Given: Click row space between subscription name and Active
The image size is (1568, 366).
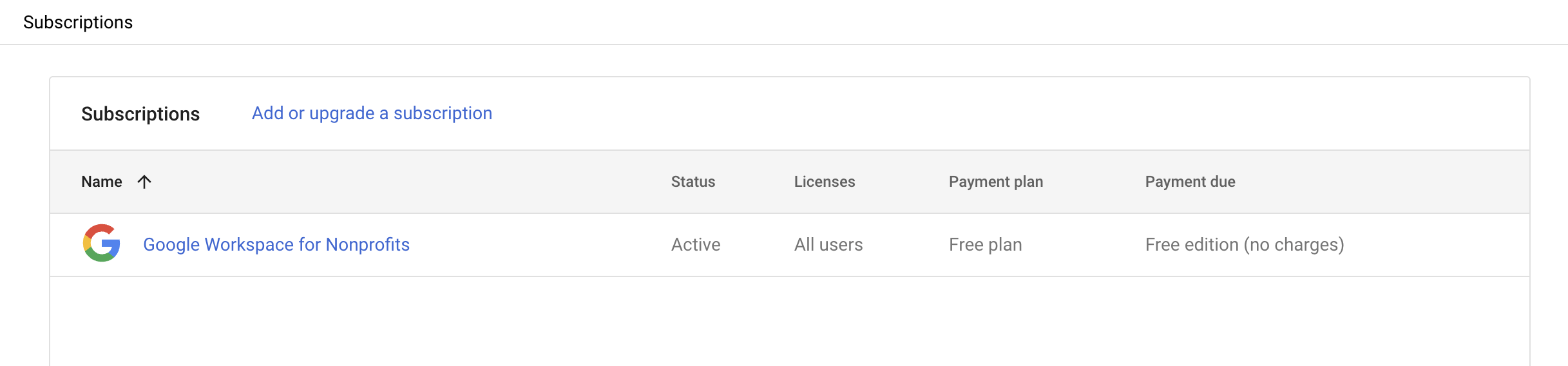Looking at the screenshot, I should coord(540,245).
